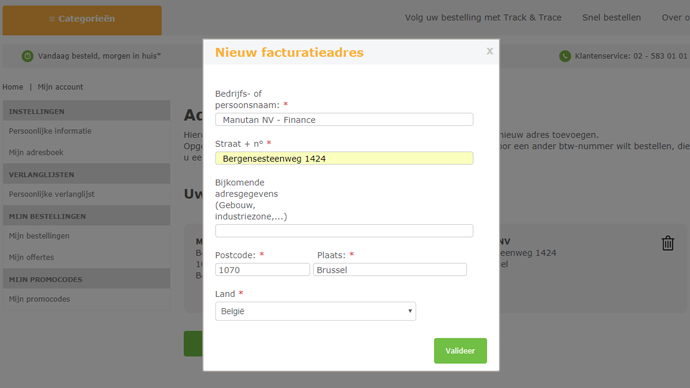Click the green phone icon by Klantenservice
The height and width of the screenshot is (388, 690).
click(x=565, y=56)
